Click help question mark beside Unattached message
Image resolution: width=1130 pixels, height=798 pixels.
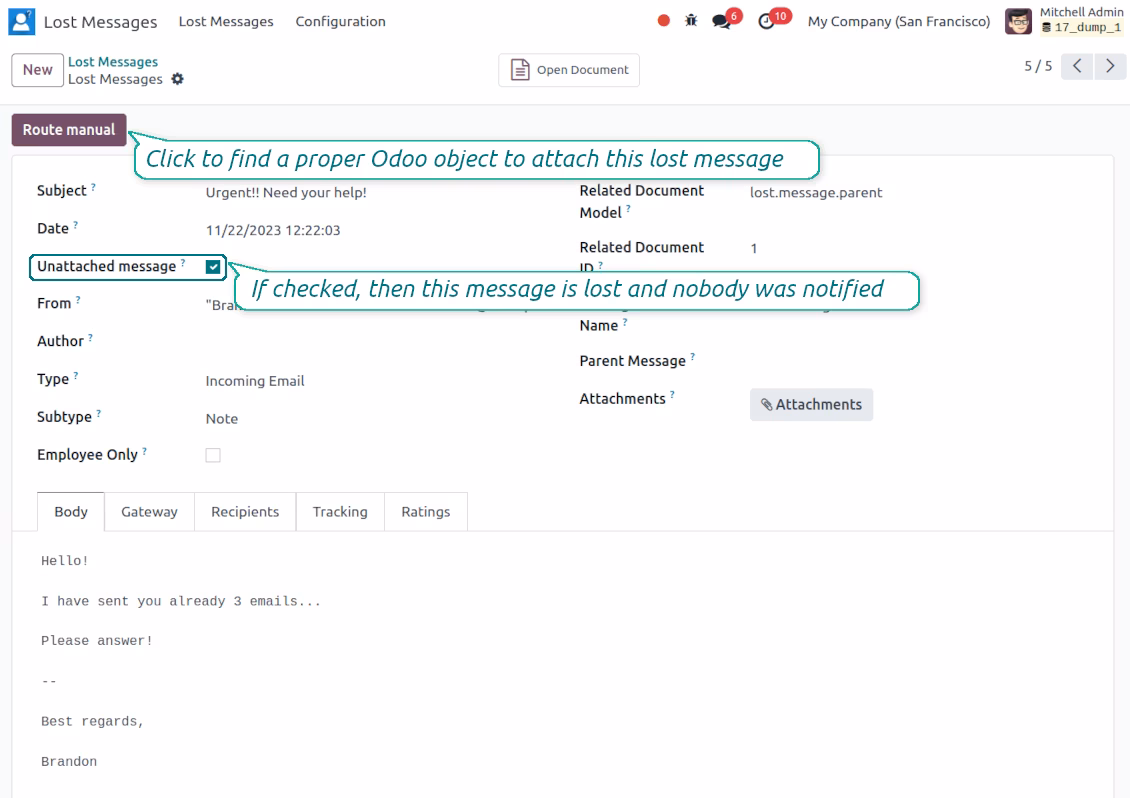coord(183,263)
